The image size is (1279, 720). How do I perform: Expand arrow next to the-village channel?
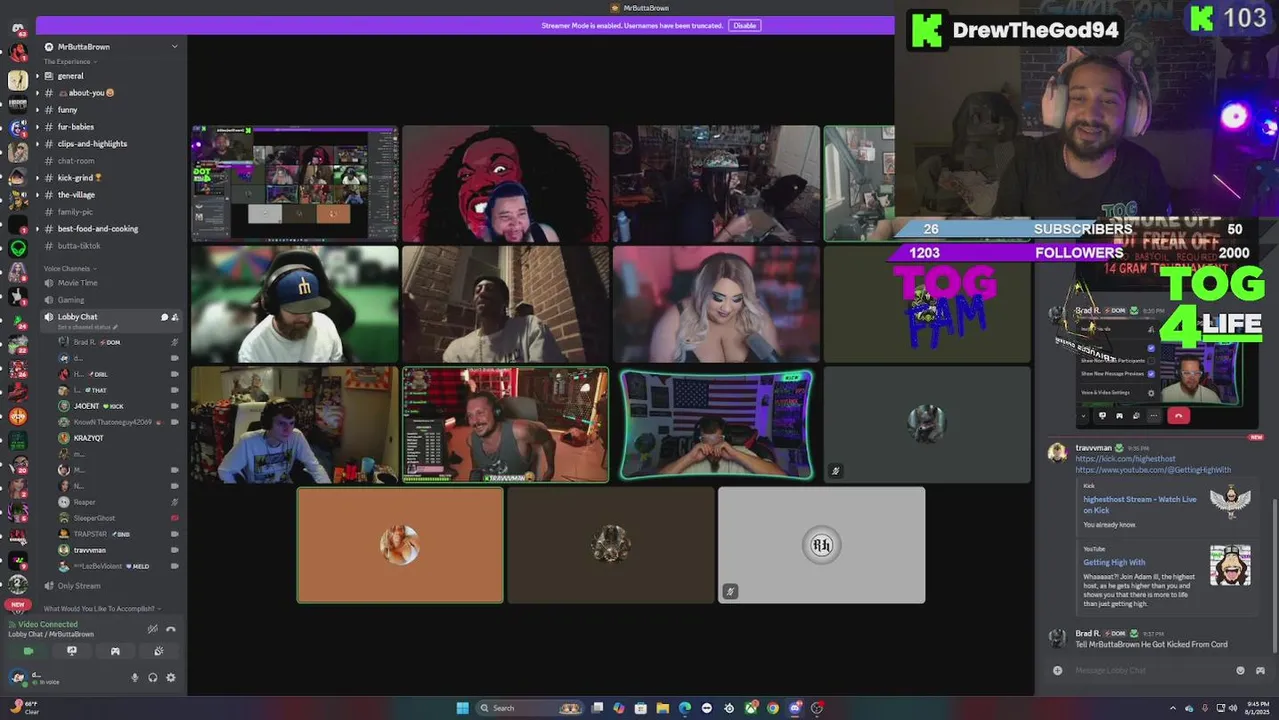click(x=37, y=195)
